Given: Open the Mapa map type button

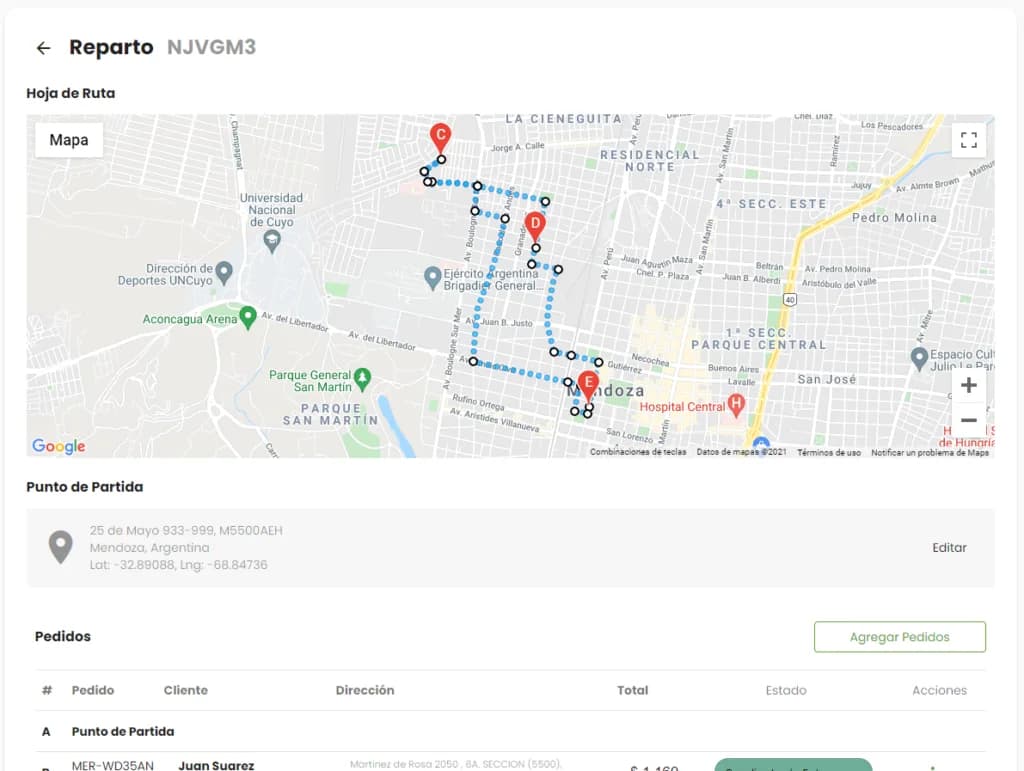Looking at the screenshot, I should tap(69, 140).
